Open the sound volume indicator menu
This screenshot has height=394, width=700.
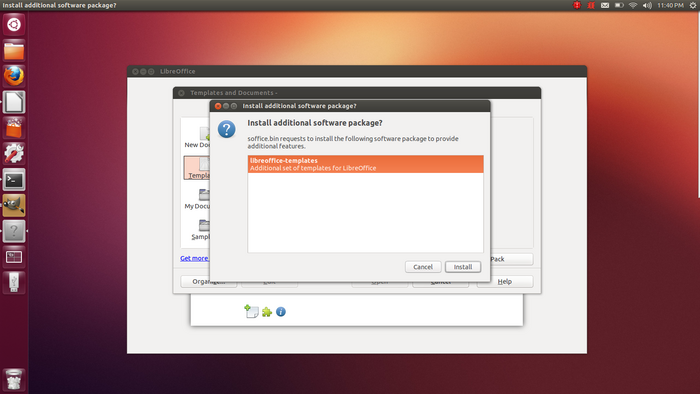click(x=647, y=5)
